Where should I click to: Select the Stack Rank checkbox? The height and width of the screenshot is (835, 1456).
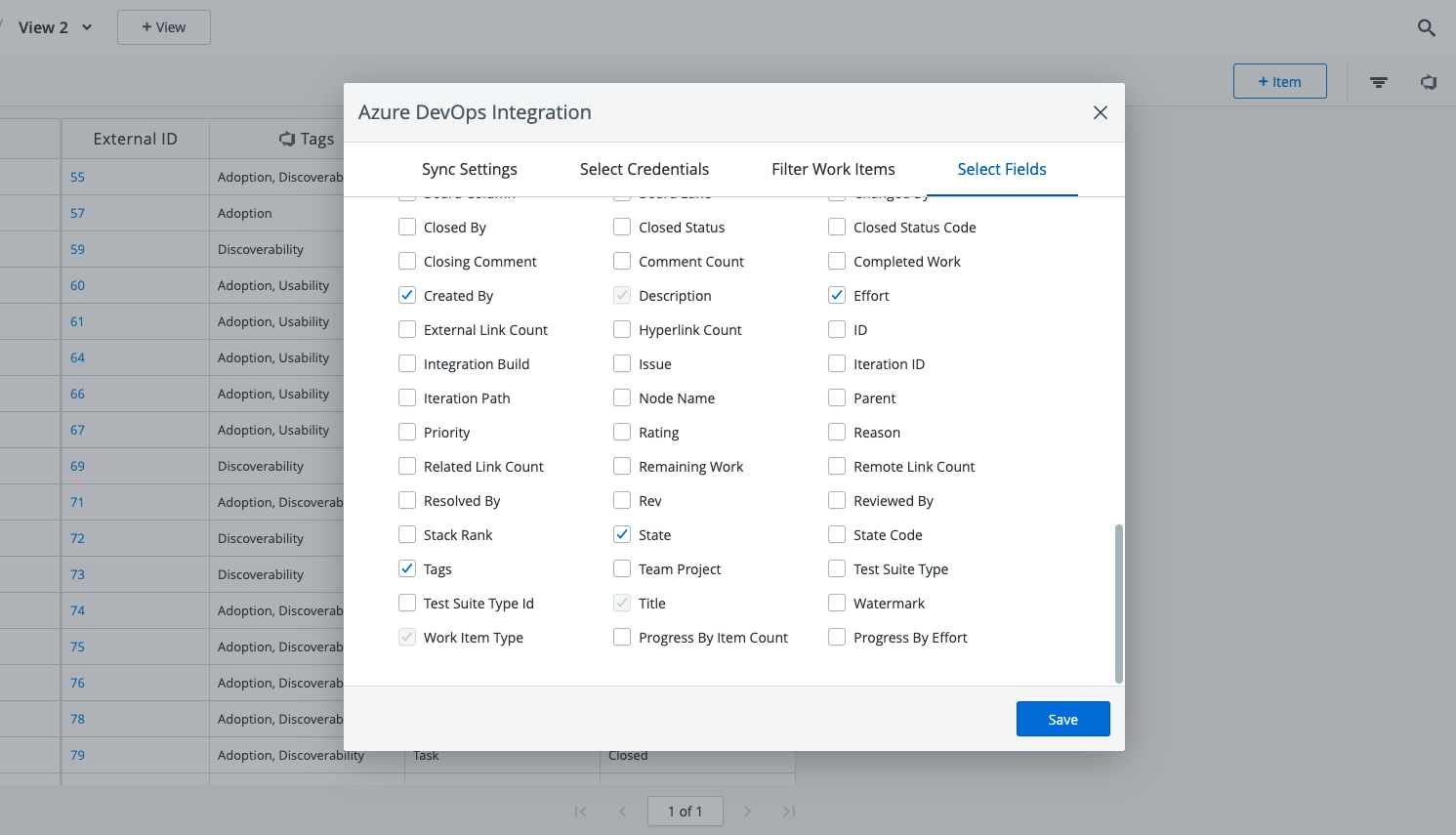coord(407,534)
